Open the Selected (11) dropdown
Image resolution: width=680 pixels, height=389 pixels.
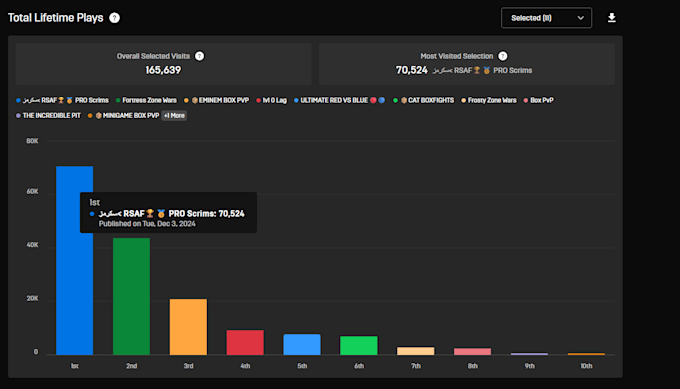(x=546, y=18)
